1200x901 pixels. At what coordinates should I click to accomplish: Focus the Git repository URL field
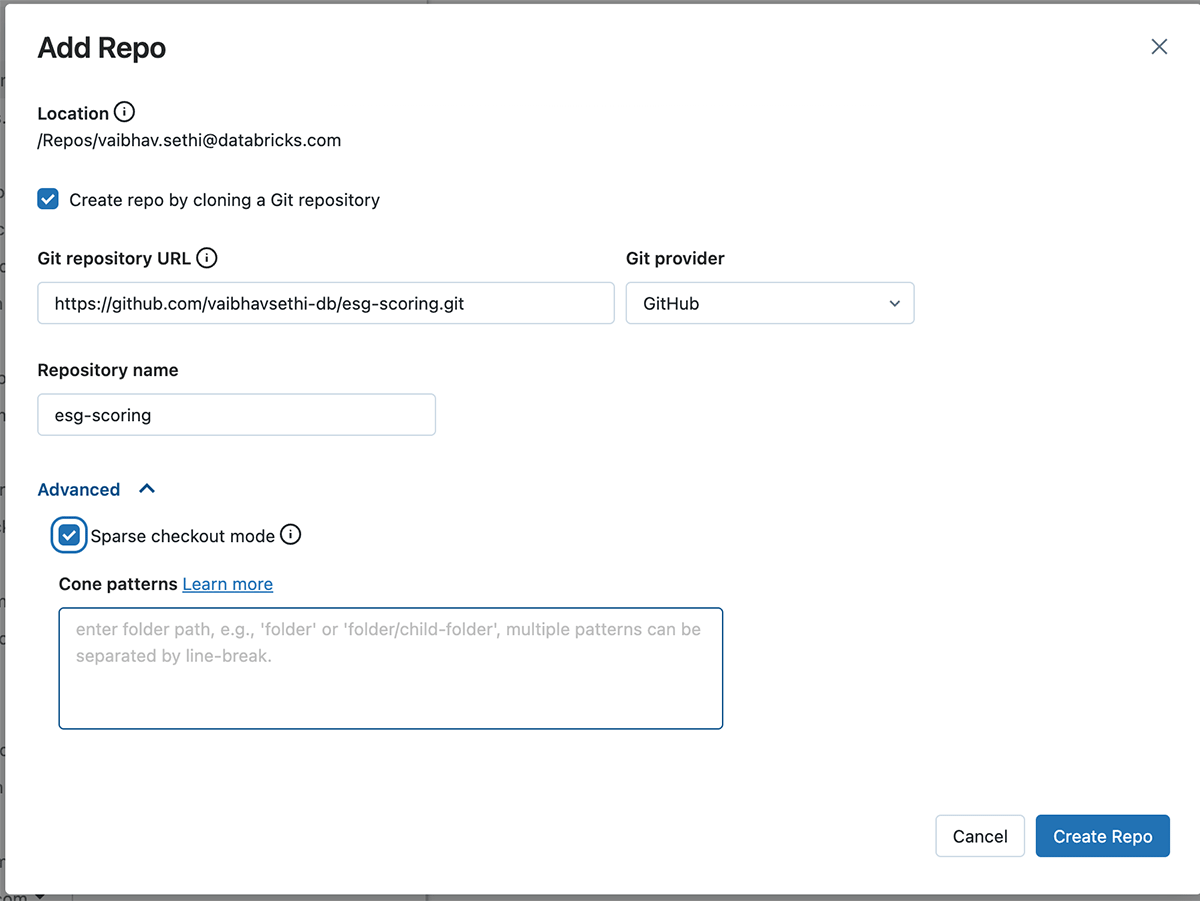click(x=325, y=304)
